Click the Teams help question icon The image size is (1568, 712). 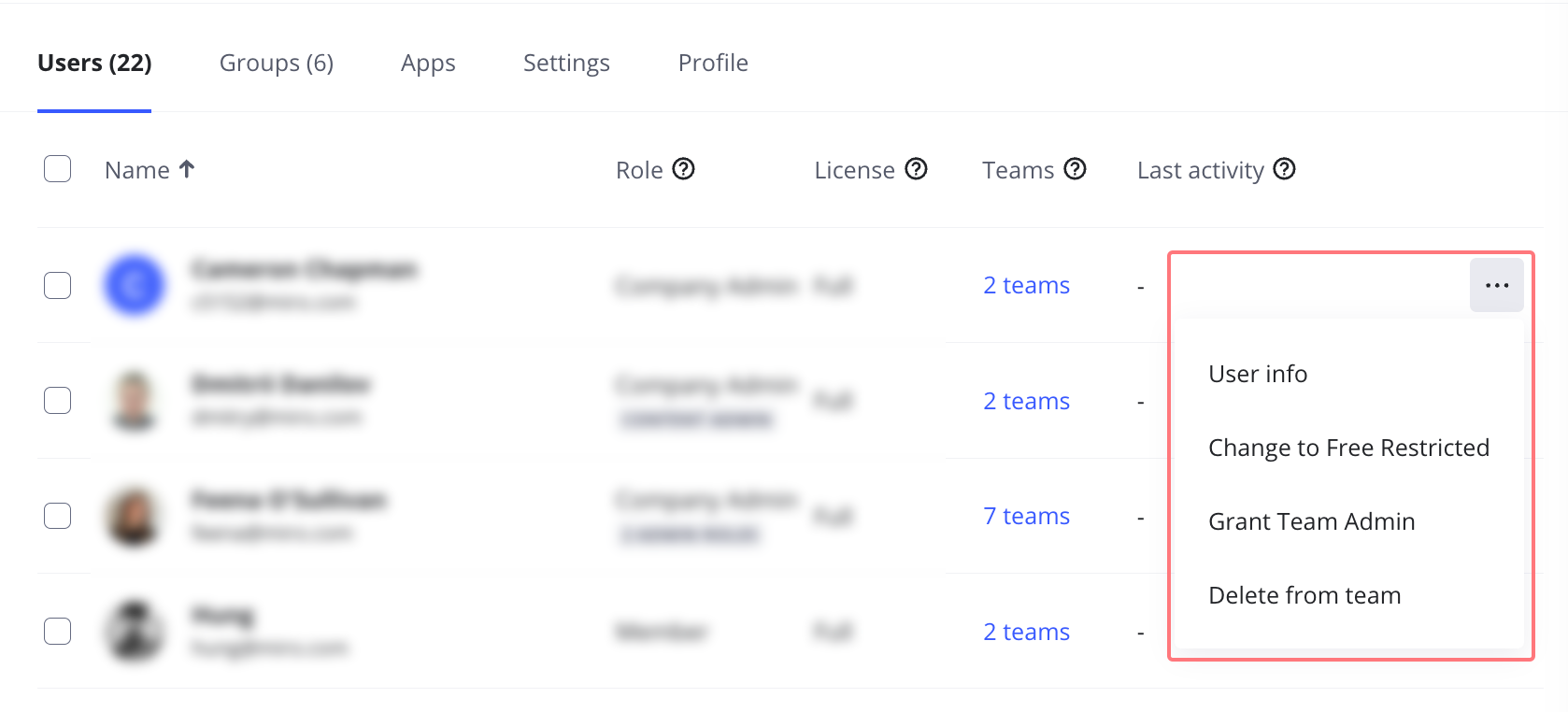click(x=1076, y=169)
